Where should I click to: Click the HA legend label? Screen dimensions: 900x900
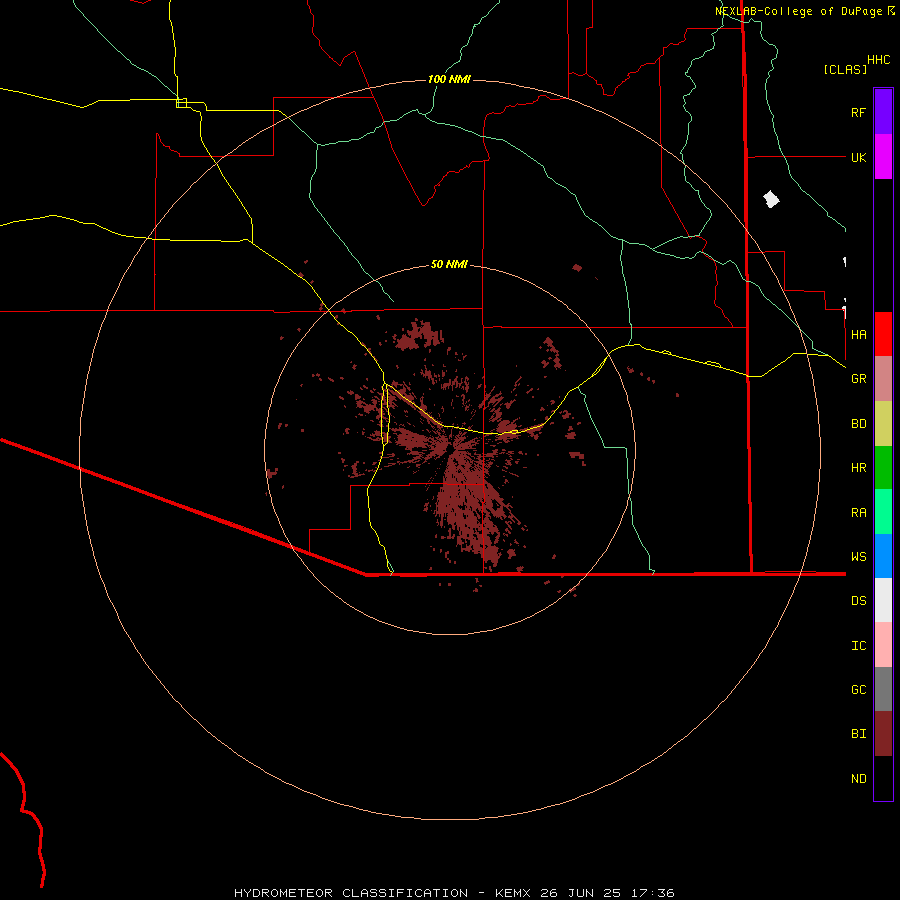coord(858,334)
